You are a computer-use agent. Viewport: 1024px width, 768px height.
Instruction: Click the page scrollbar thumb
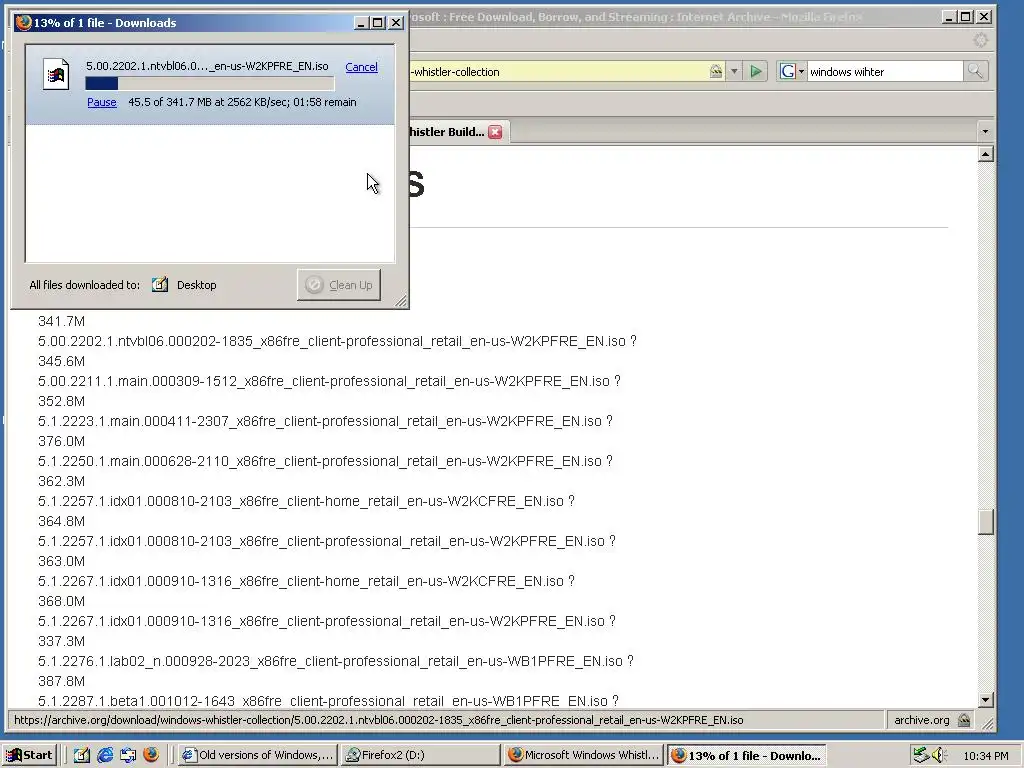pyautogui.click(x=985, y=522)
